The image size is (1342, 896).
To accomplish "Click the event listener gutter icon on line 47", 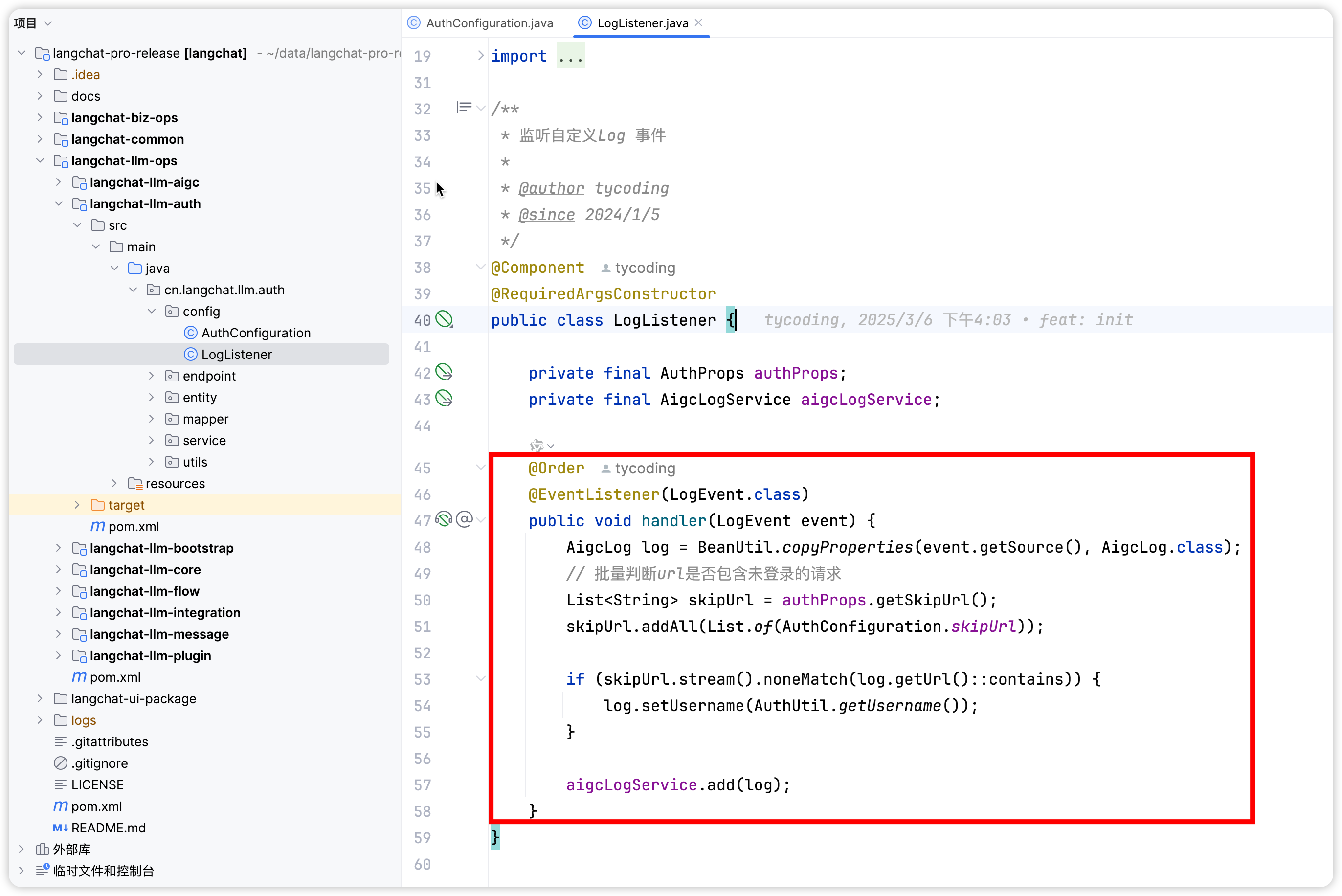I will point(444,519).
